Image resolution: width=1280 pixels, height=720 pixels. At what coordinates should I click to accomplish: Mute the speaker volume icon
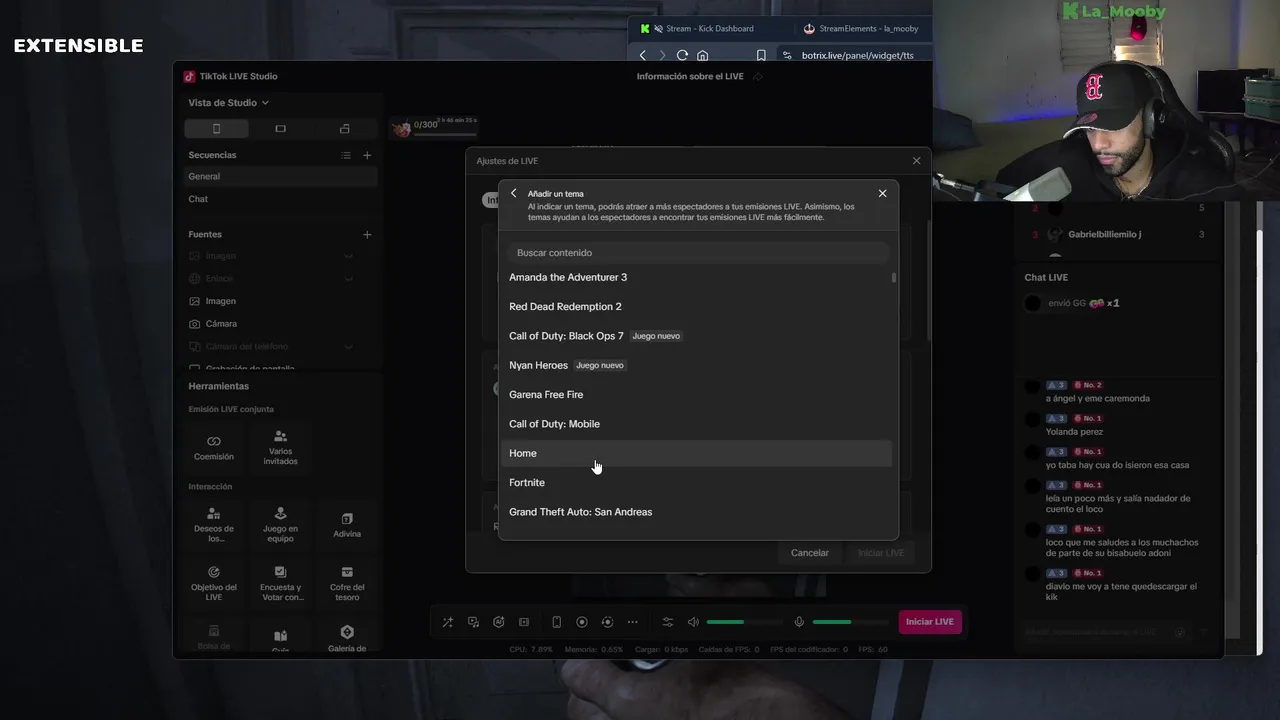pyautogui.click(x=693, y=622)
